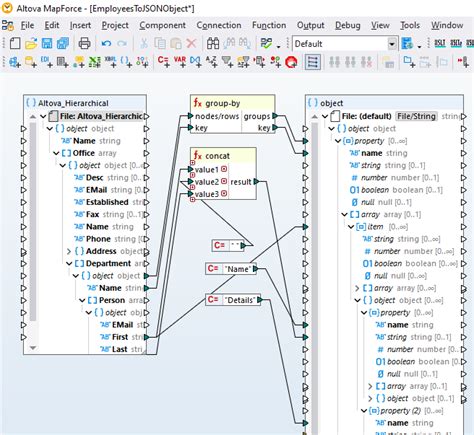
Task: Undo the last action
Action: (106, 44)
